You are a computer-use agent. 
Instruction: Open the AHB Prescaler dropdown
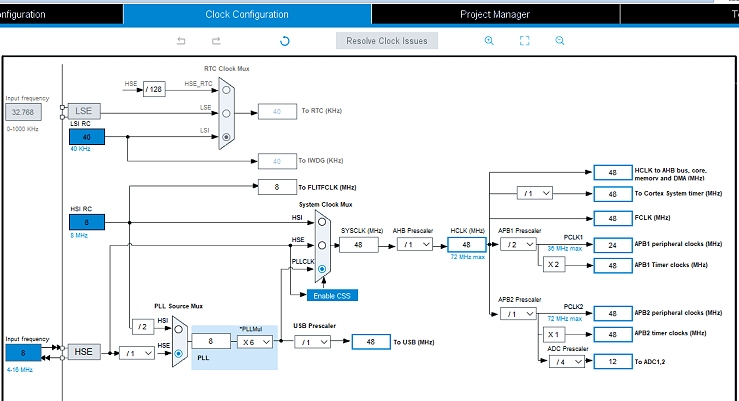click(x=413, y=245)
